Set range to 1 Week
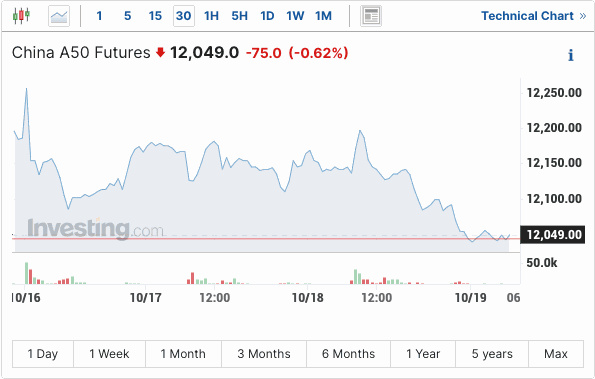The image size is (595, 379). pos(109,354)
